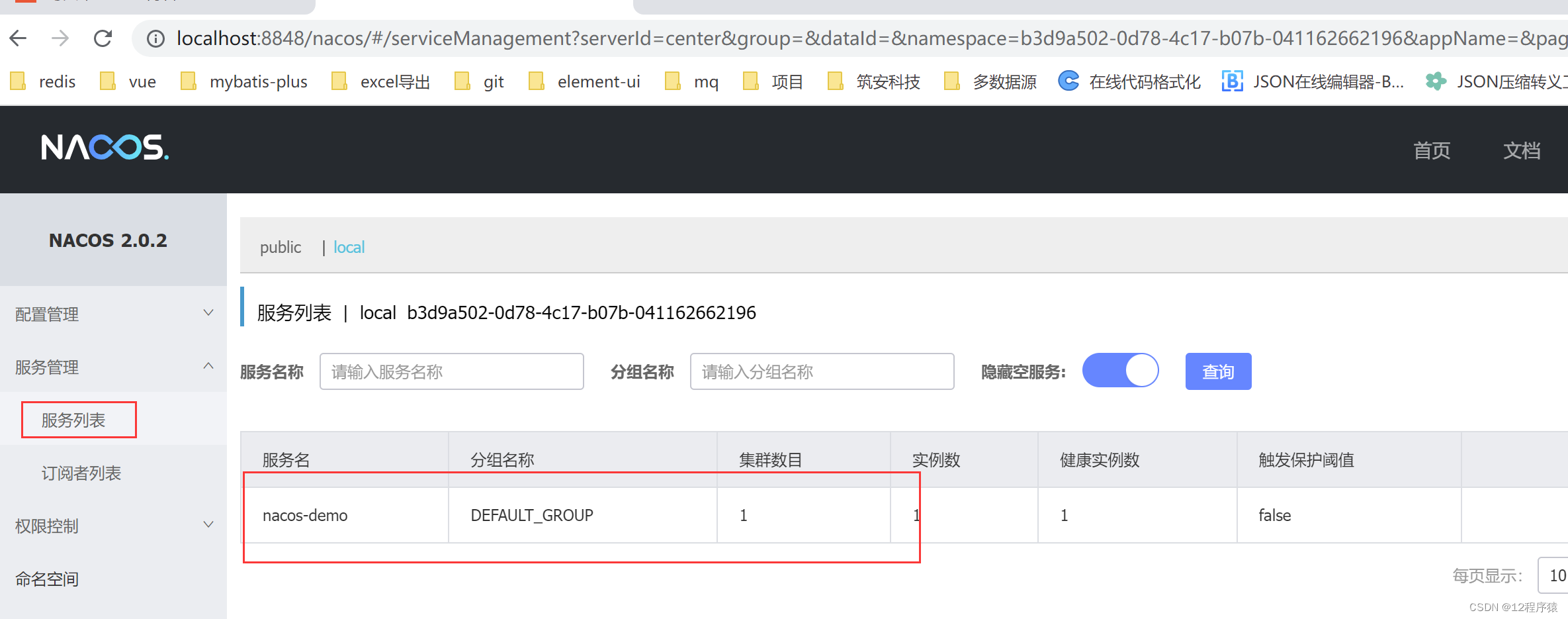Viewport: 1568px width, 619px height.
Task: Open the element-ui bookmark folder
Action: pyautogui.click(x=585, y=81)
